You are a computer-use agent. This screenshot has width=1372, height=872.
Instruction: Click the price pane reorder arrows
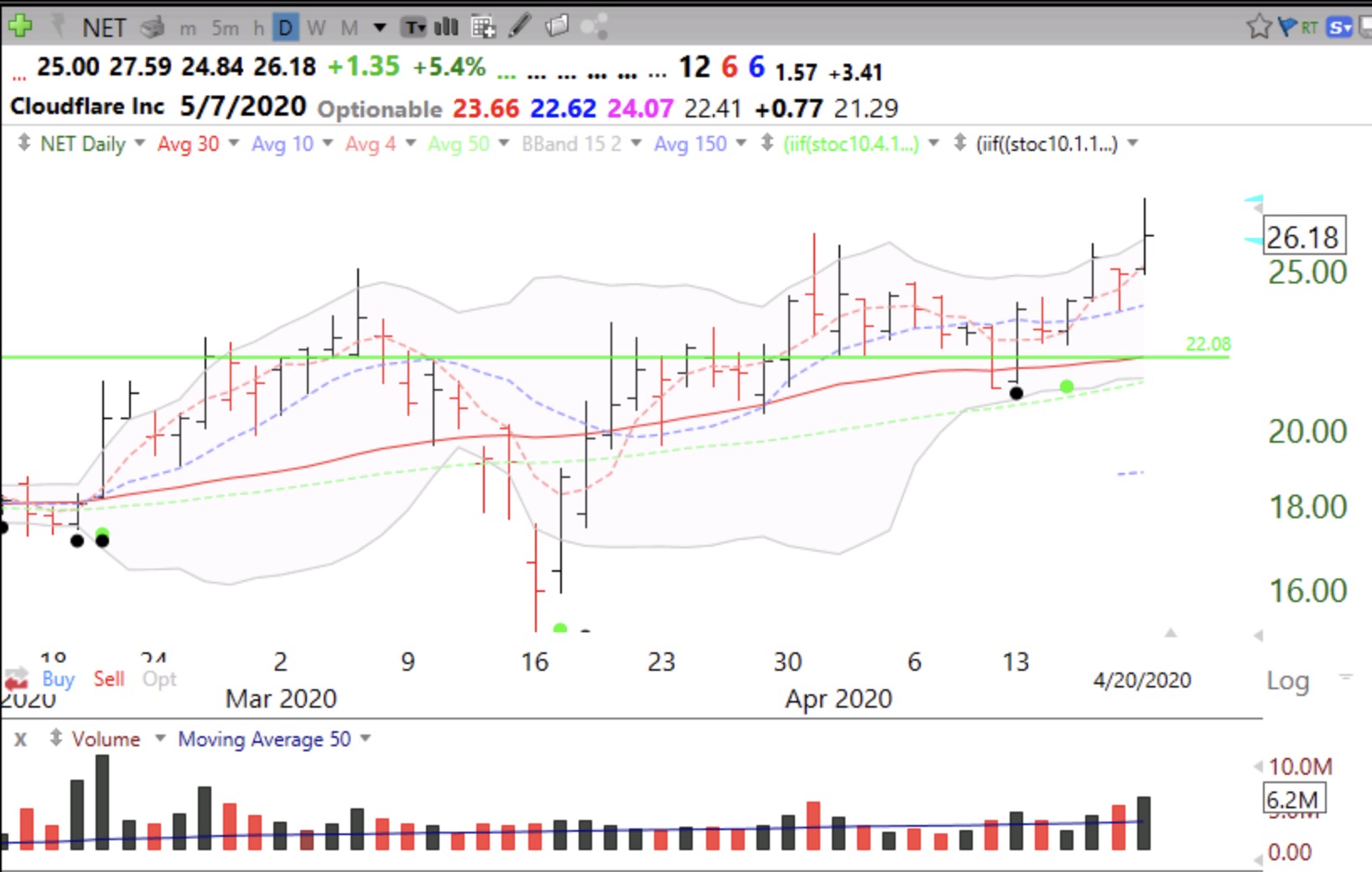23,143
